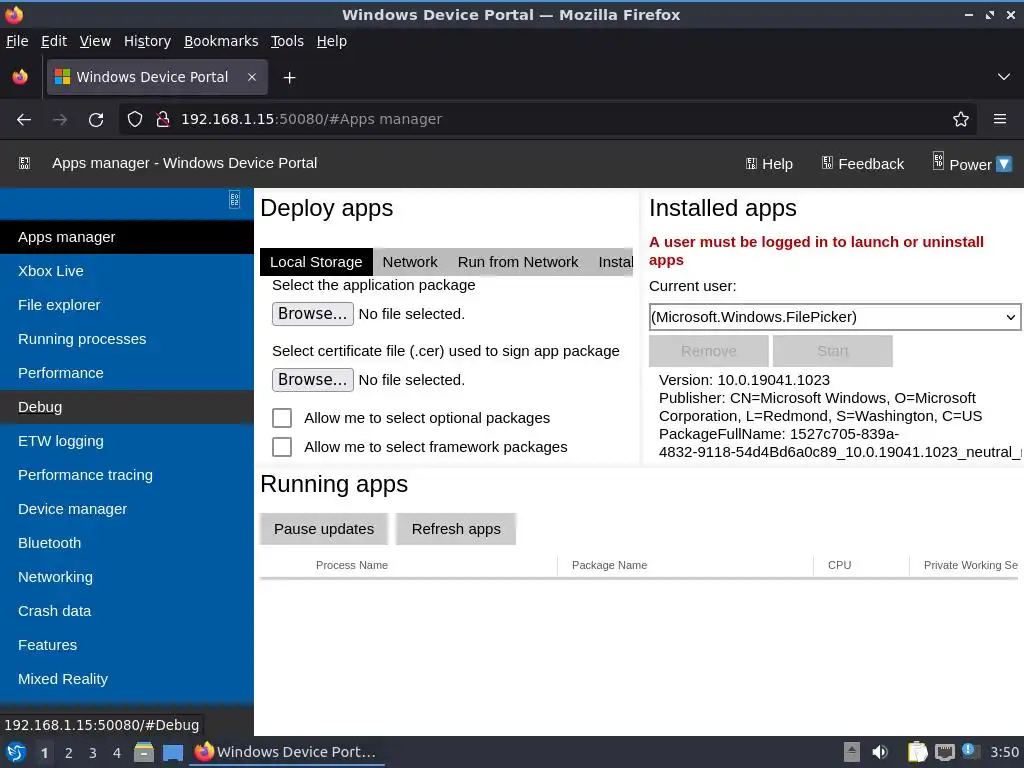Open Bluetooth settings in the sidebar
1024x768 pixels.
pos(127,543)
